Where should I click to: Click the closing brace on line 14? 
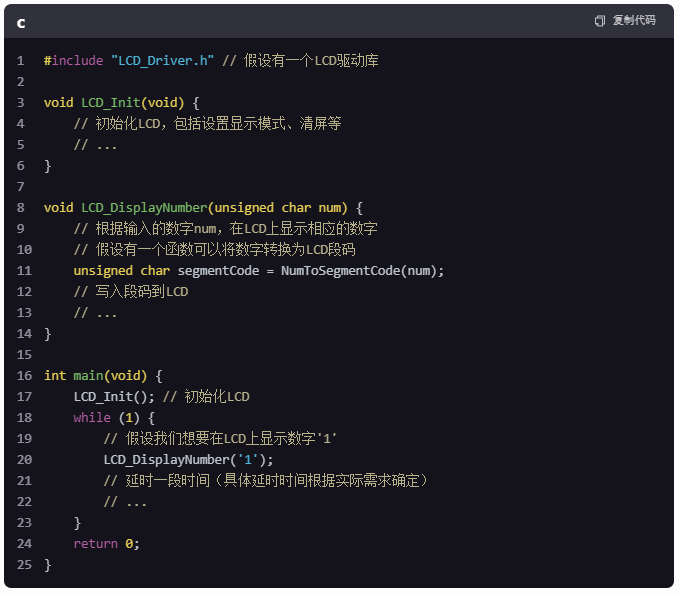tap(48, 334)
